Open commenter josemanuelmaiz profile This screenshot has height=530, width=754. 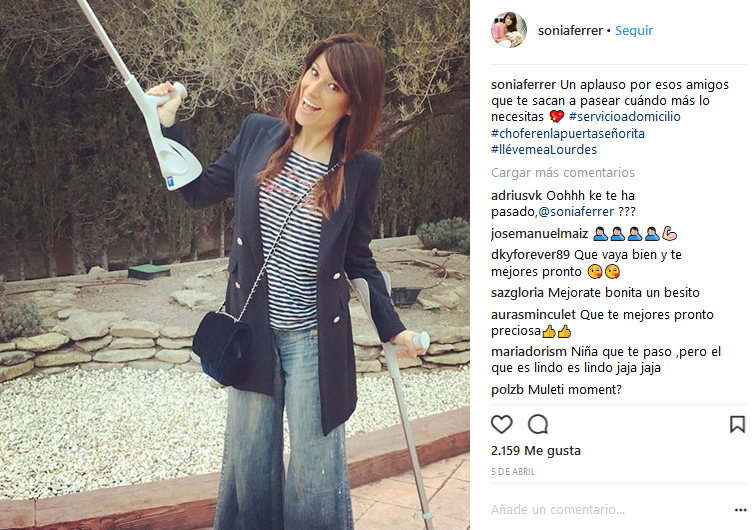[x=540, y=234]
